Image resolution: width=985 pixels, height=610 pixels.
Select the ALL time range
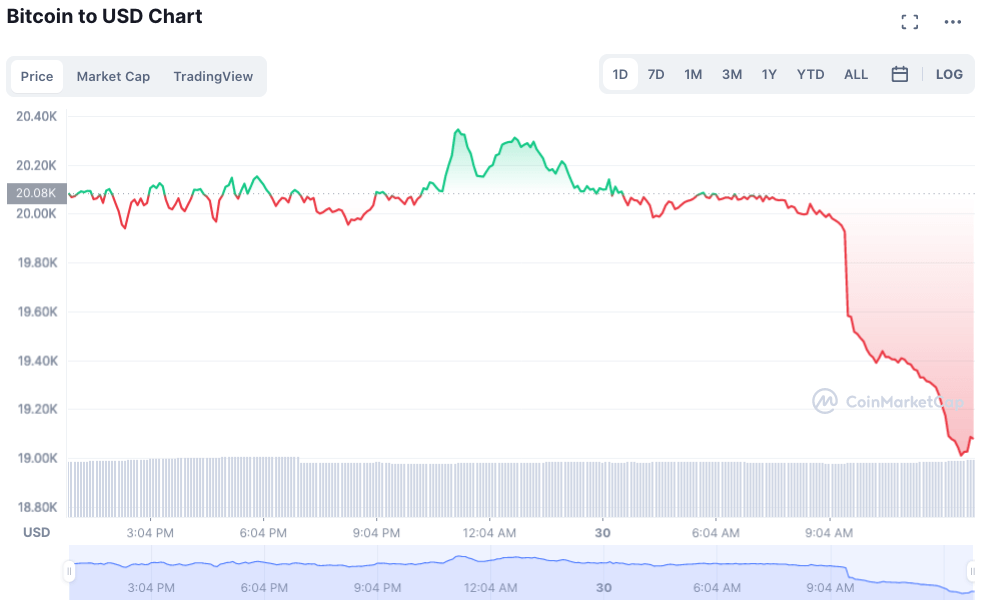pyautogui.click(x=856, y=74)
